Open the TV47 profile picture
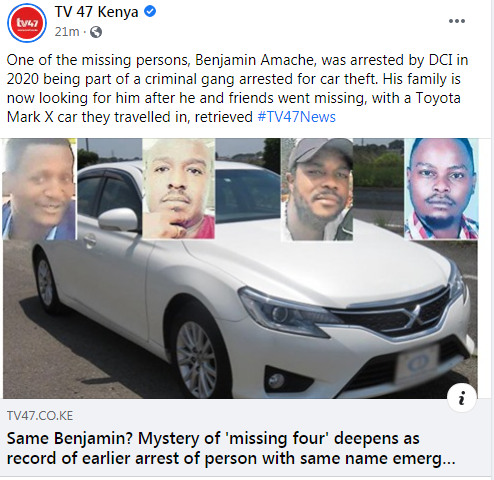The height and width of the screenshot is (480, 494). point(27,23)
